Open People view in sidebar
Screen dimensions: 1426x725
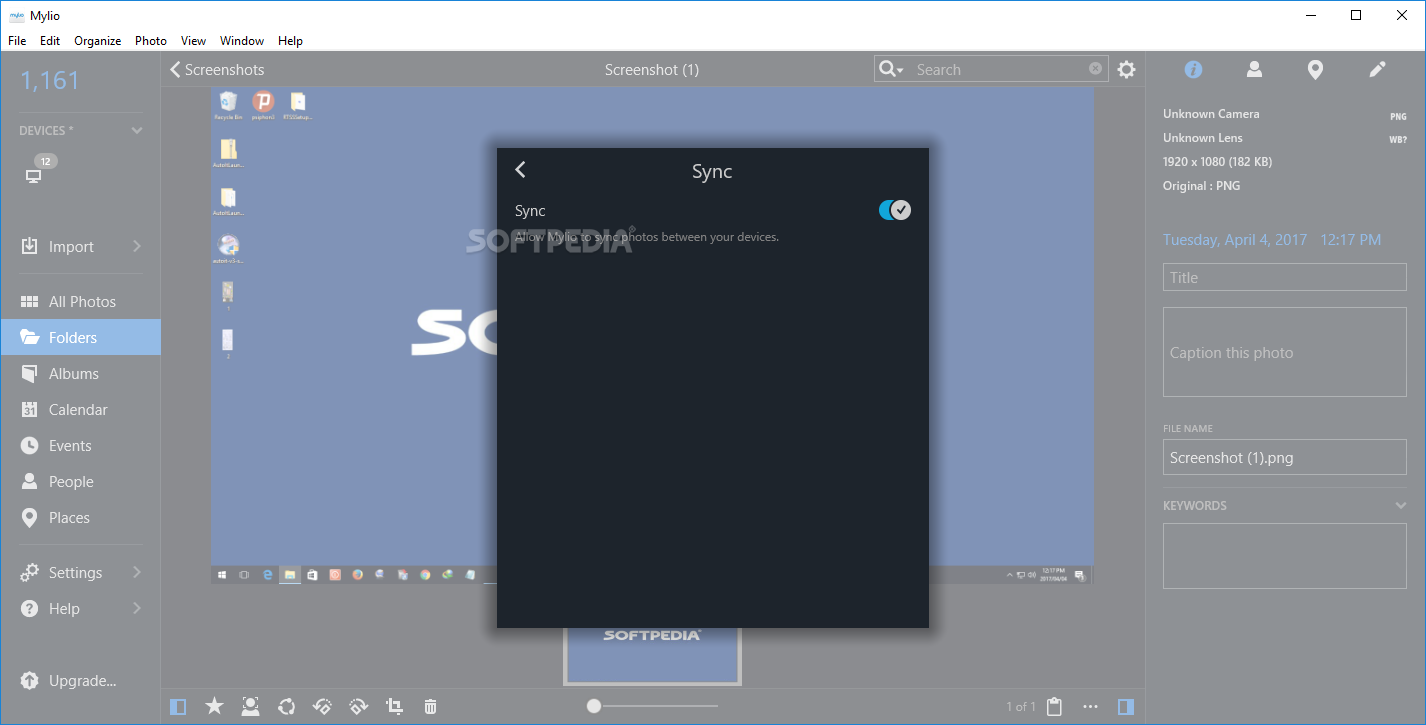pyautogui.click(x=80, y=481)
